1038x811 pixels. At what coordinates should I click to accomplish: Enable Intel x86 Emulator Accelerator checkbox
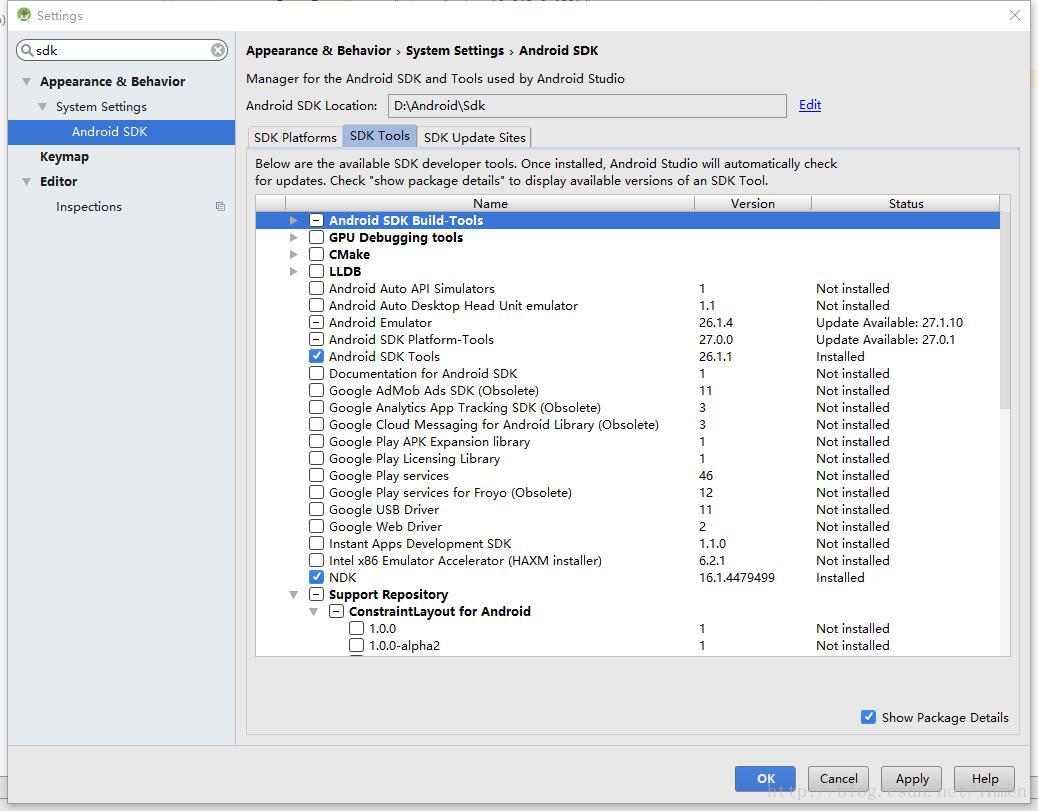tap(316, 560)
